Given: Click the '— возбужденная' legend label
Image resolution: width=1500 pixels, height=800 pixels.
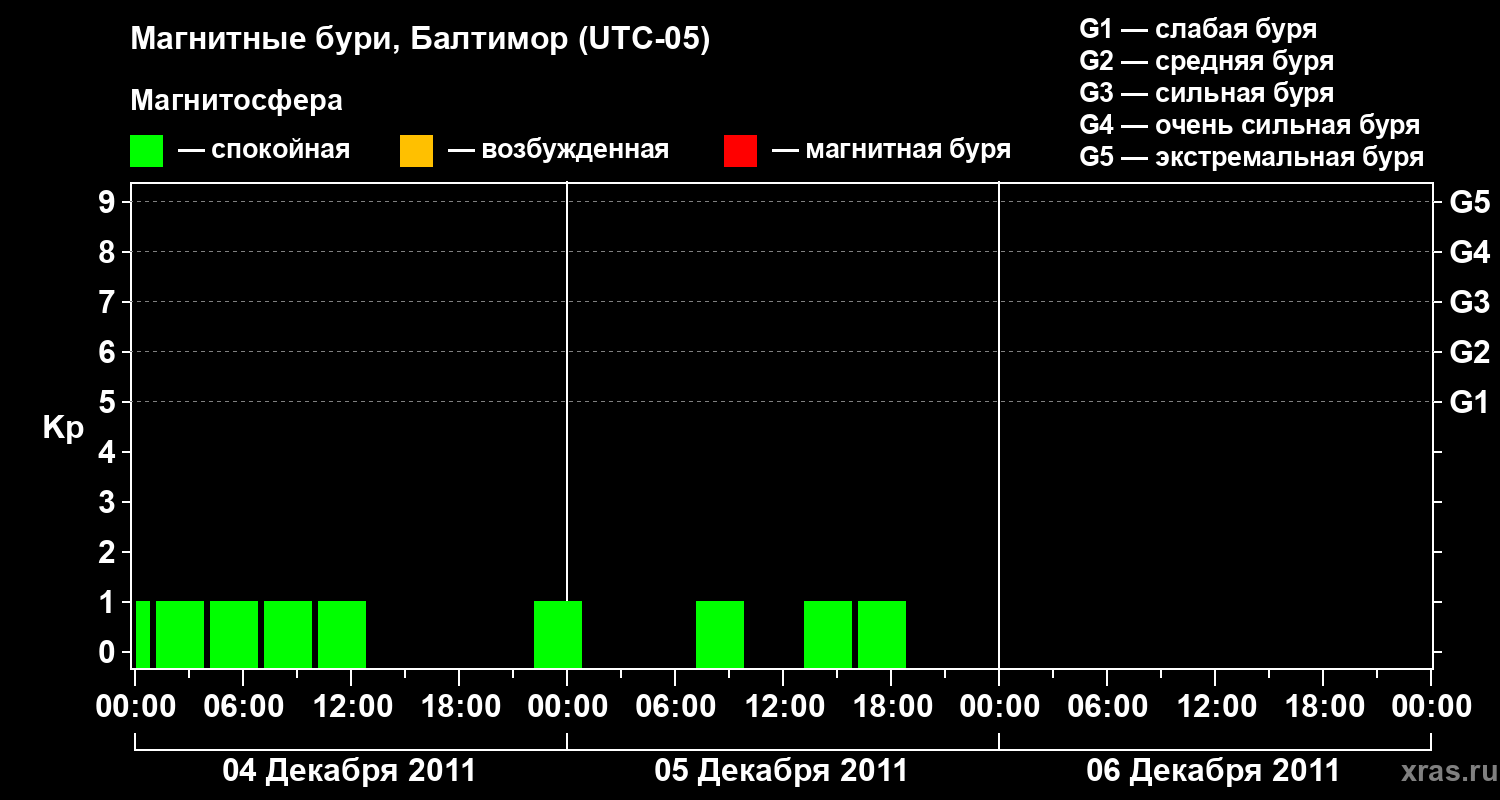Looking at the screenshot, I should pyautogui.click(x=558, y=150).
